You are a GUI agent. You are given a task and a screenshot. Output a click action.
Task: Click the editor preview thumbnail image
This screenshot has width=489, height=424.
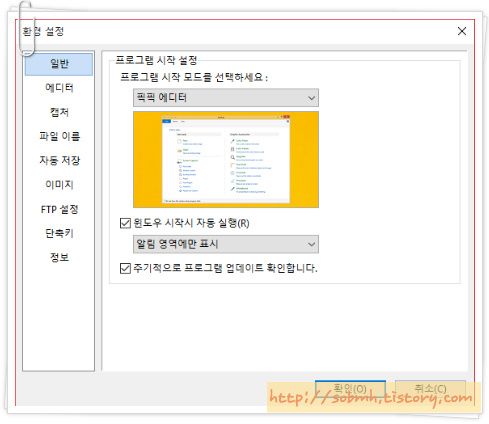pyautogui.click(x=226, y=159)
